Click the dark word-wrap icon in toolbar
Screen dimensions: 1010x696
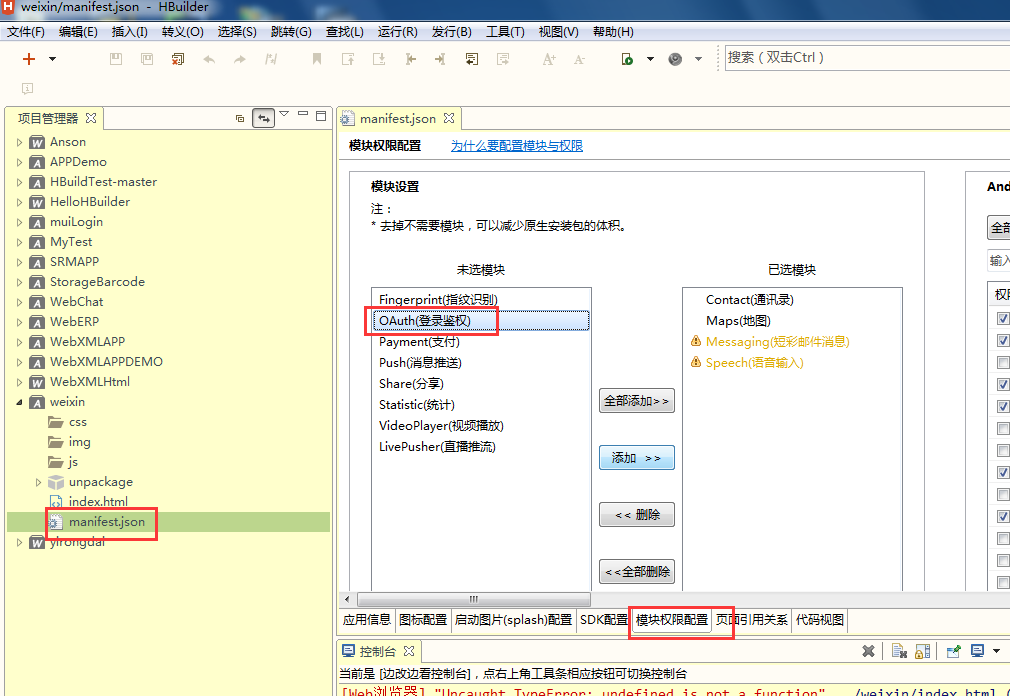(472, 59)
